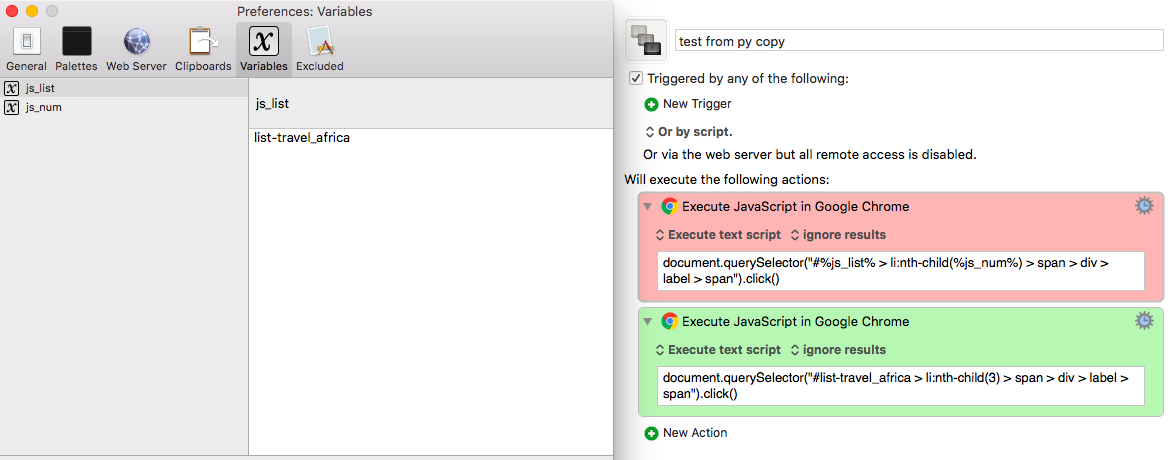The image size is (1175, 460).
Task: Click the js_list value text area
Action: 430,291
